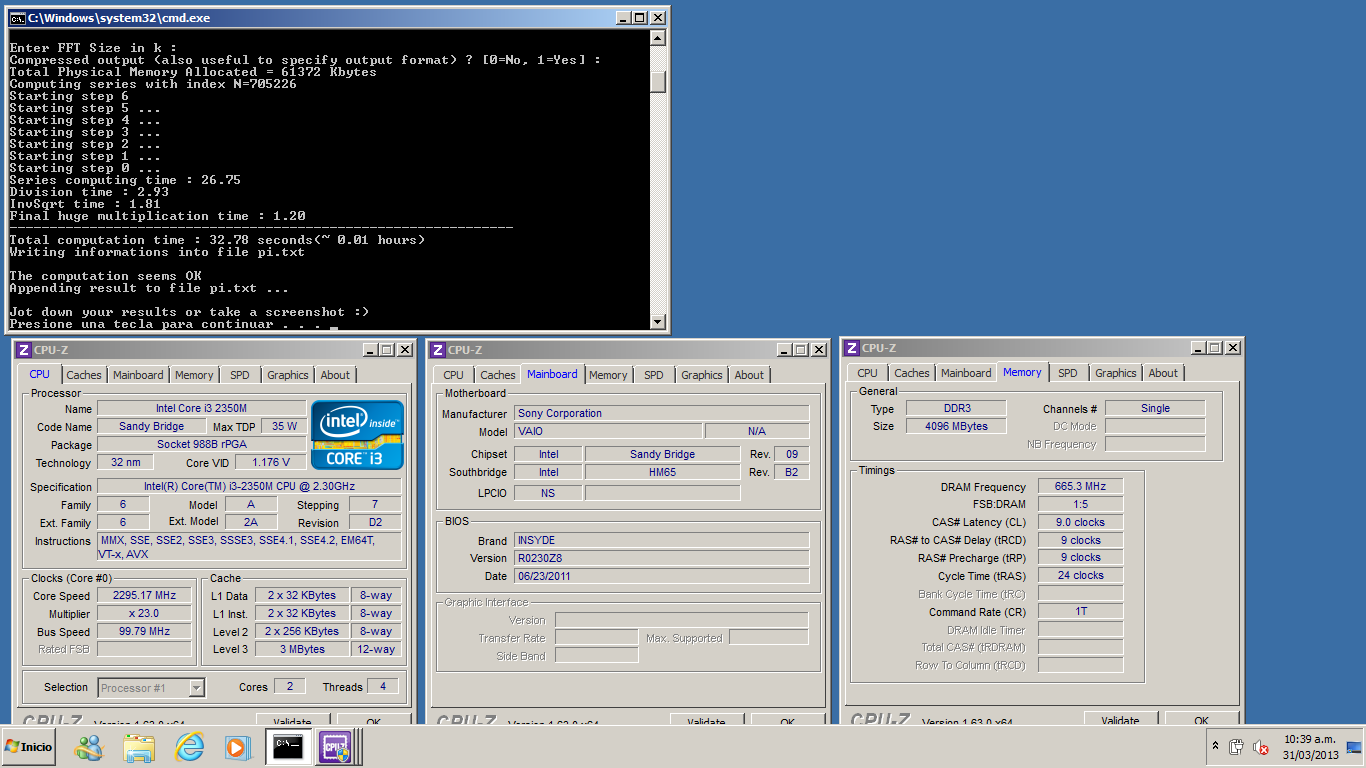Click the '2295.17 MHz' core speed value
This screenshot has height=768, width=1366.
144,595
